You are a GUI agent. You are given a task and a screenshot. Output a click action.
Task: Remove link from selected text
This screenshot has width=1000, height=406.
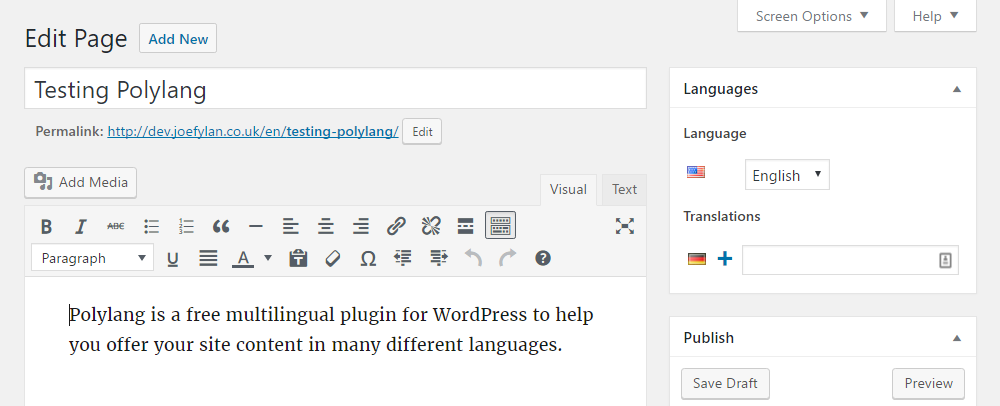click(x=431, y=226)
